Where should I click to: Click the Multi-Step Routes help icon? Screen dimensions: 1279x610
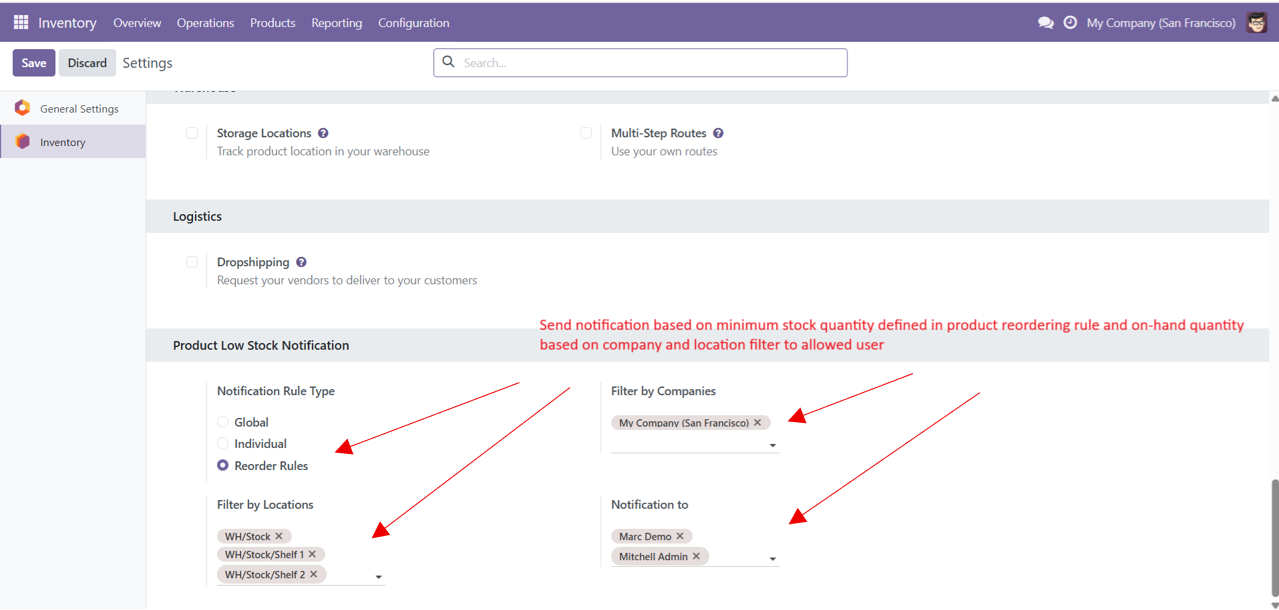click(x=718, y=133)
